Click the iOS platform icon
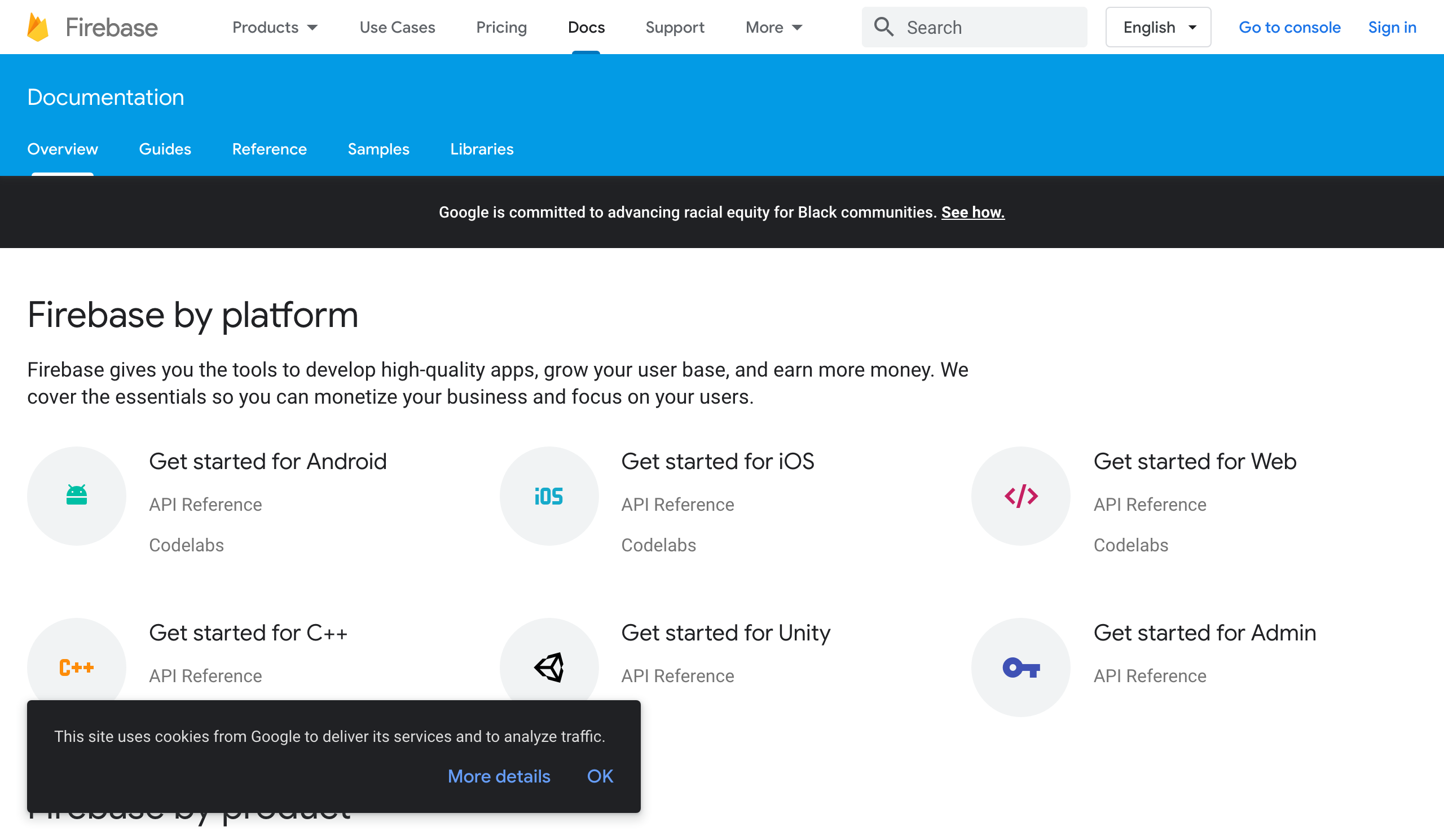Viewport: 1444px width, 840px height. coord(548,496)
